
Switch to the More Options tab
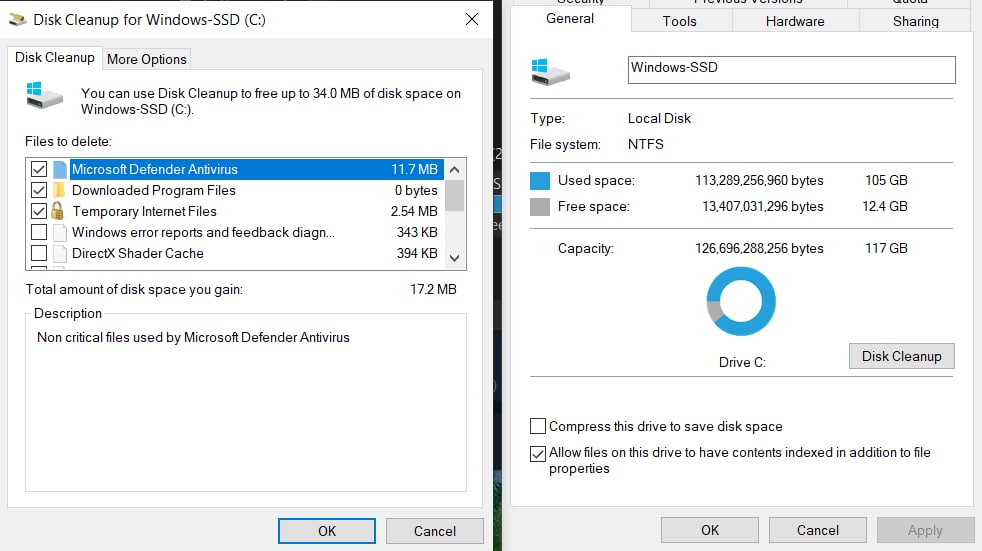(x=147, y=59)
